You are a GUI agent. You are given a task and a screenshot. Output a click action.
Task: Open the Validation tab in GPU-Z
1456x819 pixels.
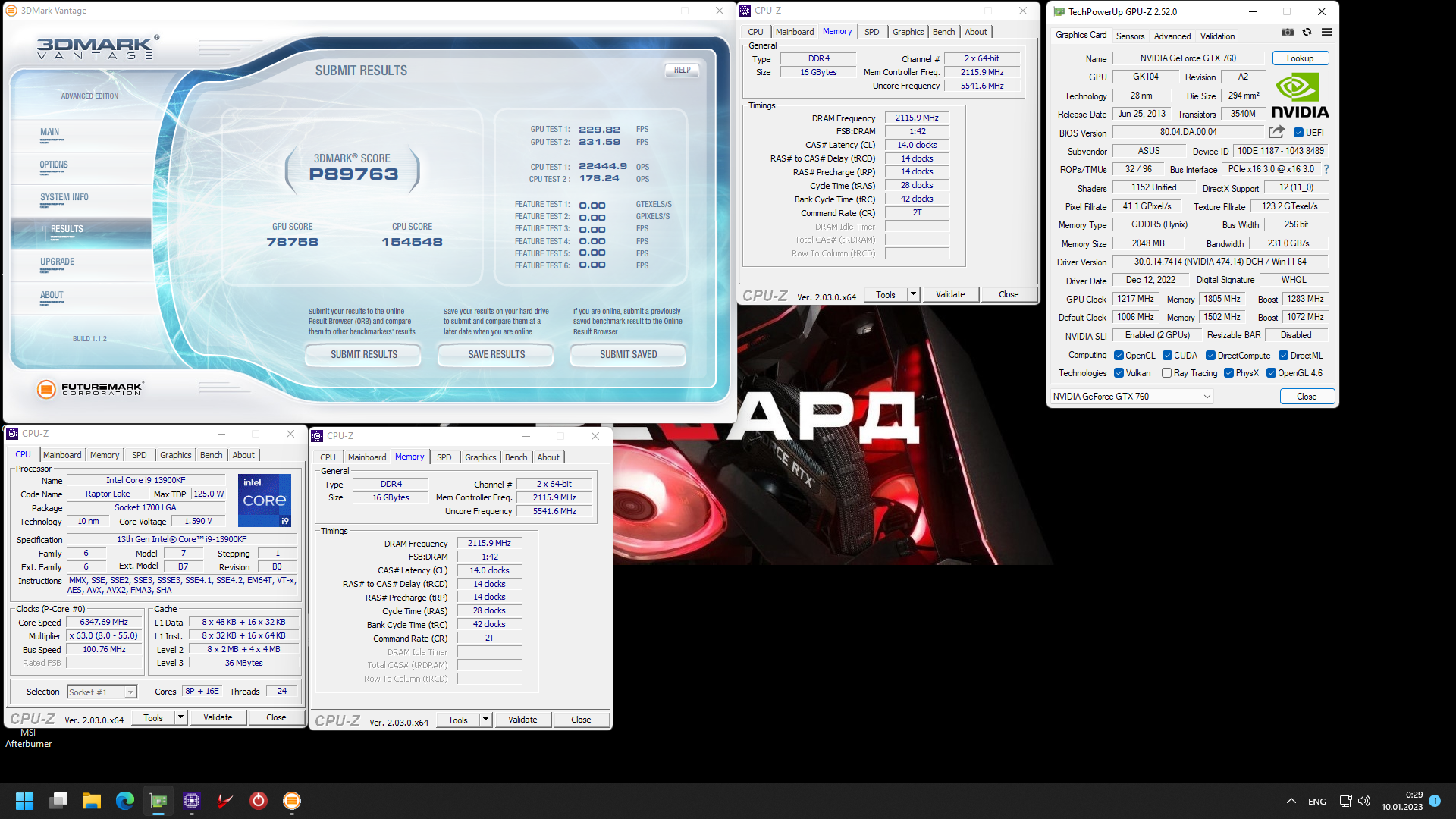coord(1217,36)
